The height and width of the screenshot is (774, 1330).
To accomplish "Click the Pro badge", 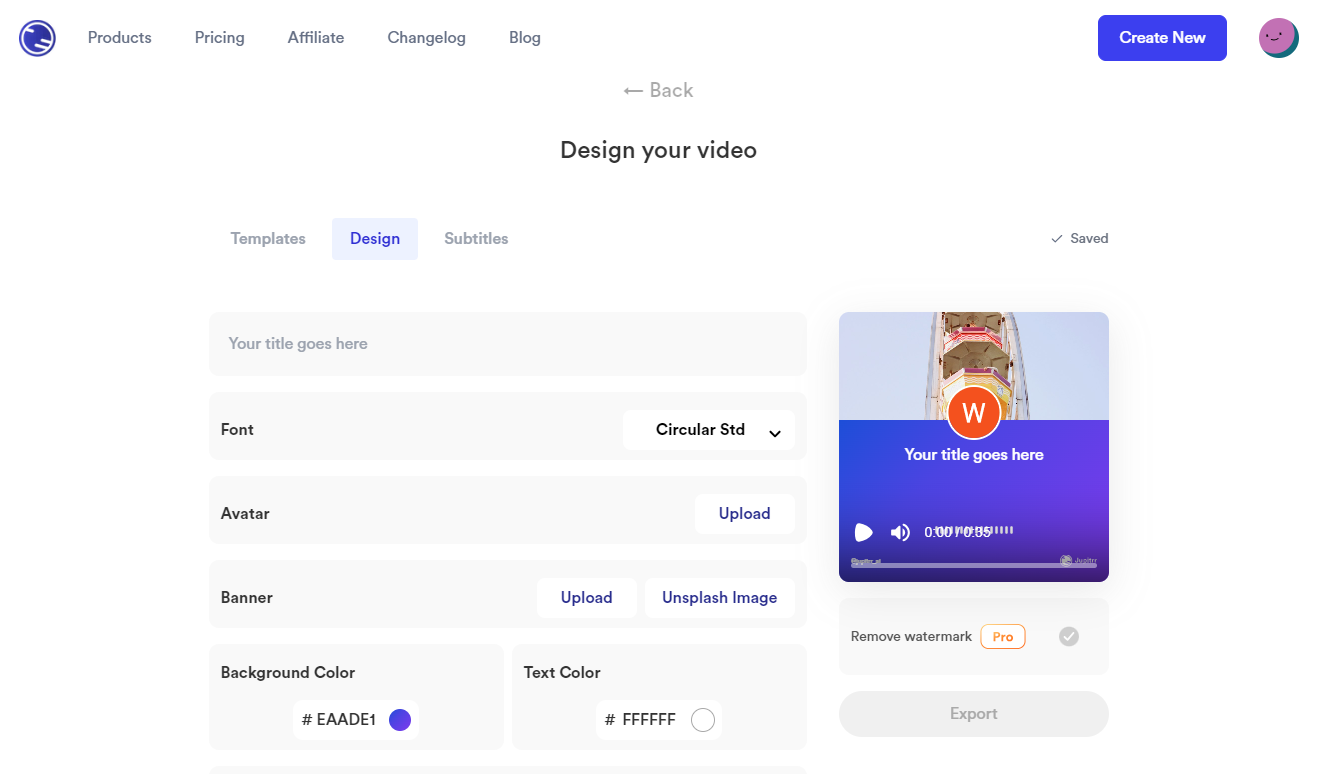I will [1003, 637].
